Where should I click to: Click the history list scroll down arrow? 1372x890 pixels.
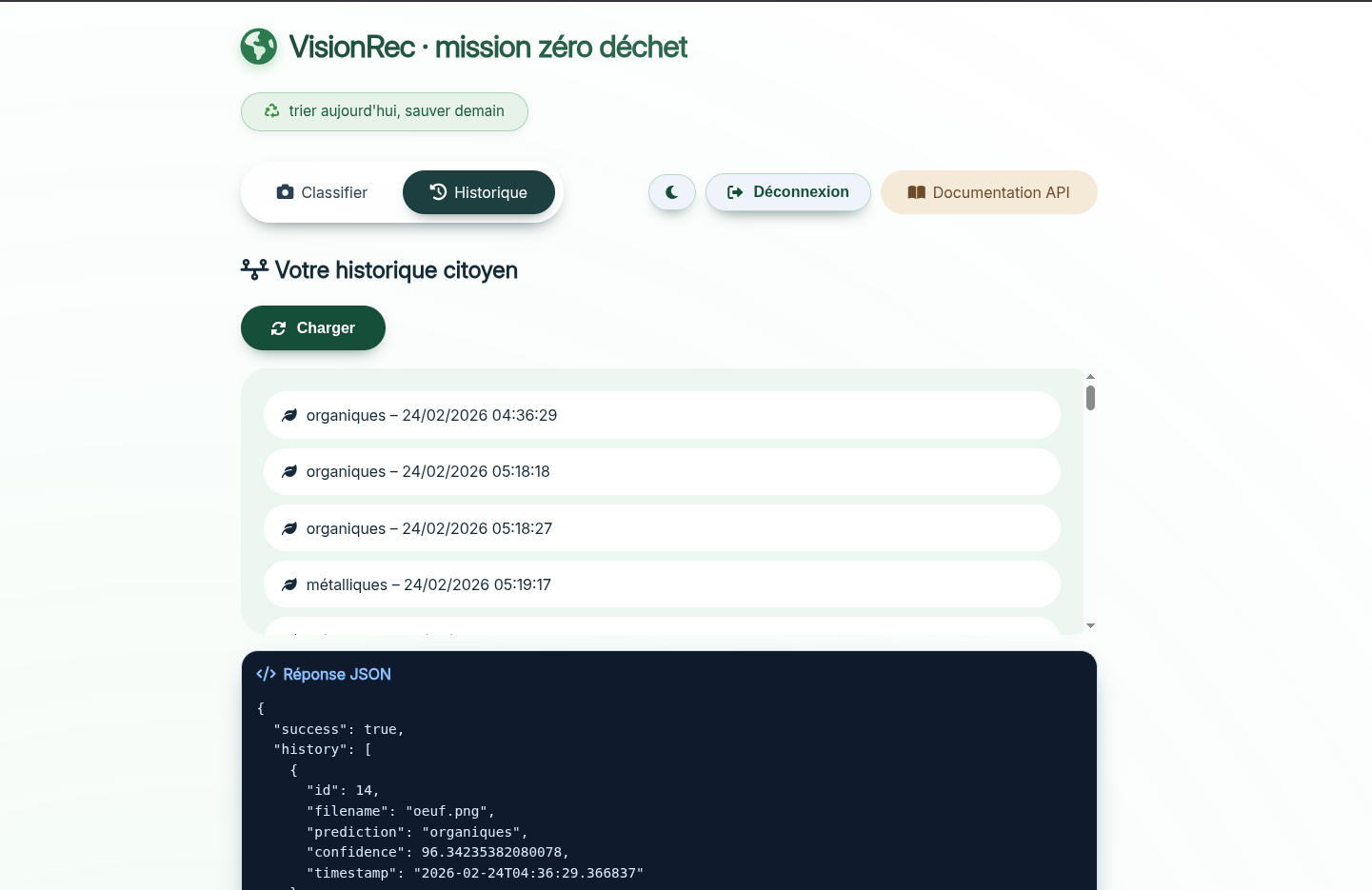point(1091,625)
